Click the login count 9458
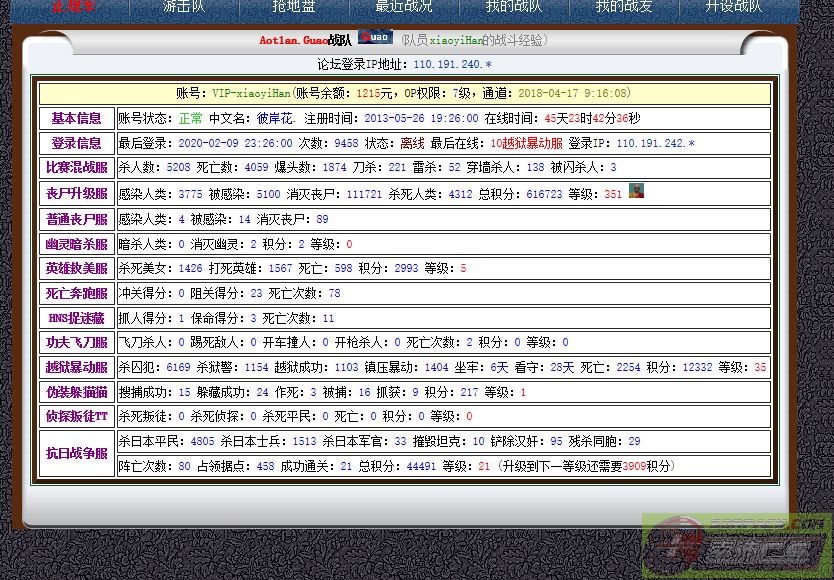Image resolution: width=834 pixels, height=580 pixels. pos(346,143)
